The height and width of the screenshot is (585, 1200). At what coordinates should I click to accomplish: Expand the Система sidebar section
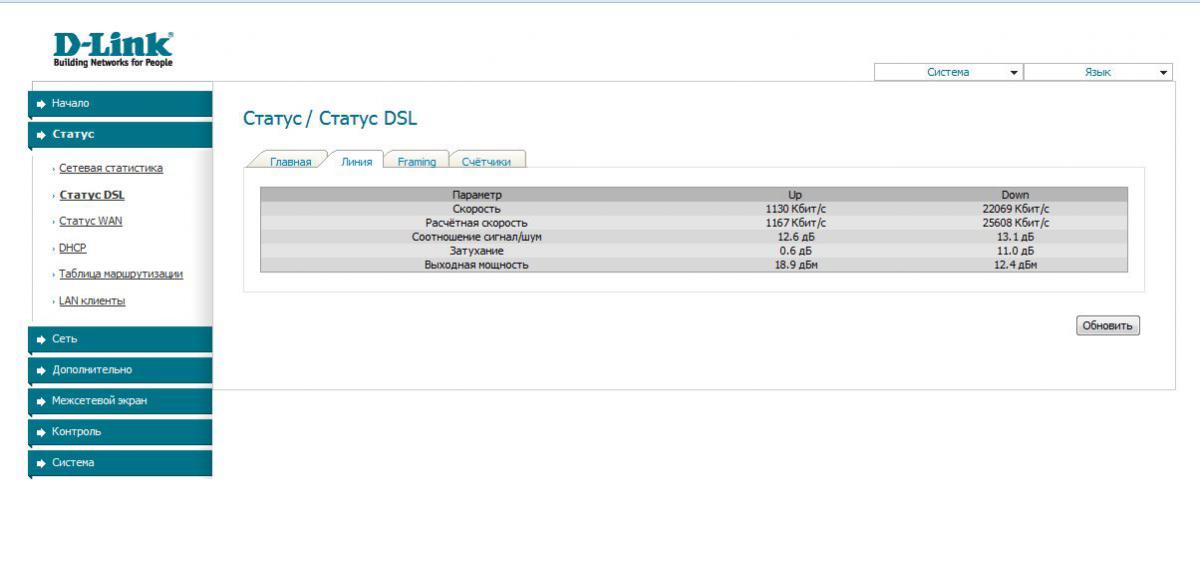73,463
